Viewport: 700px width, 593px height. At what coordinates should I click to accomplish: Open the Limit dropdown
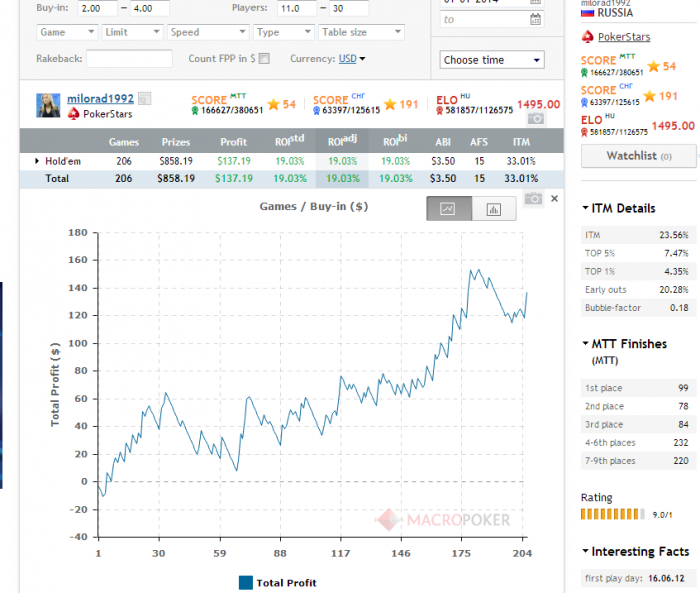coord(132,32)
